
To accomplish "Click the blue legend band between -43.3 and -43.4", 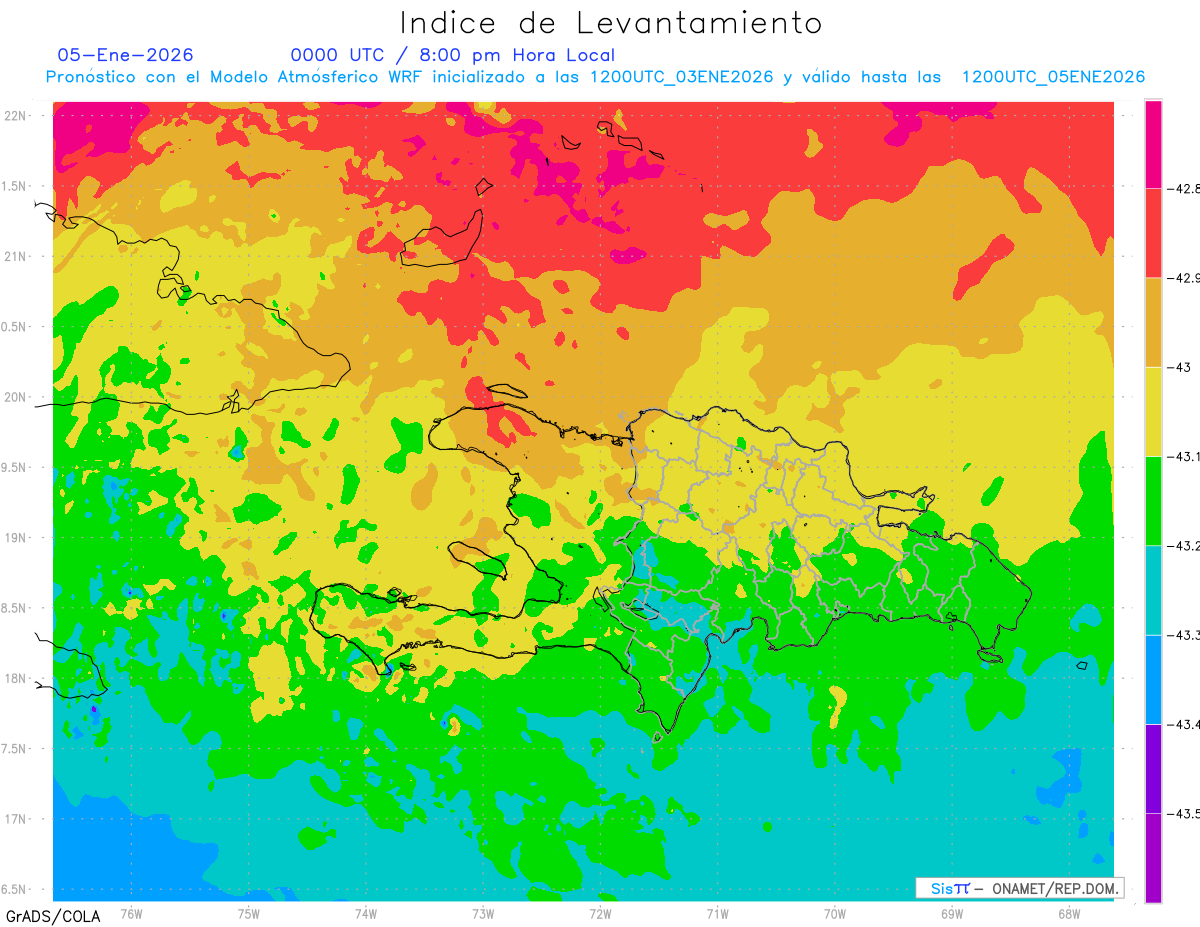I will coord(1153,680).
